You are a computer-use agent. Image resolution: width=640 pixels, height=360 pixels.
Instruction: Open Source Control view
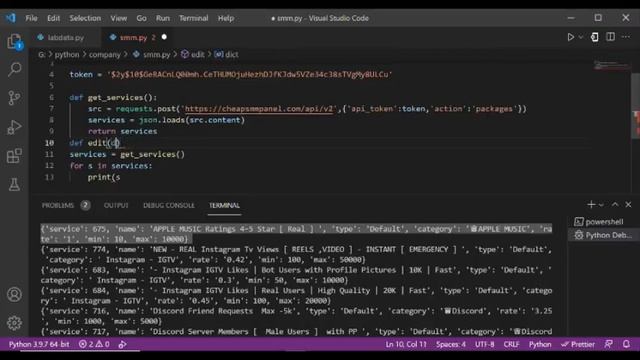[14, 98]
